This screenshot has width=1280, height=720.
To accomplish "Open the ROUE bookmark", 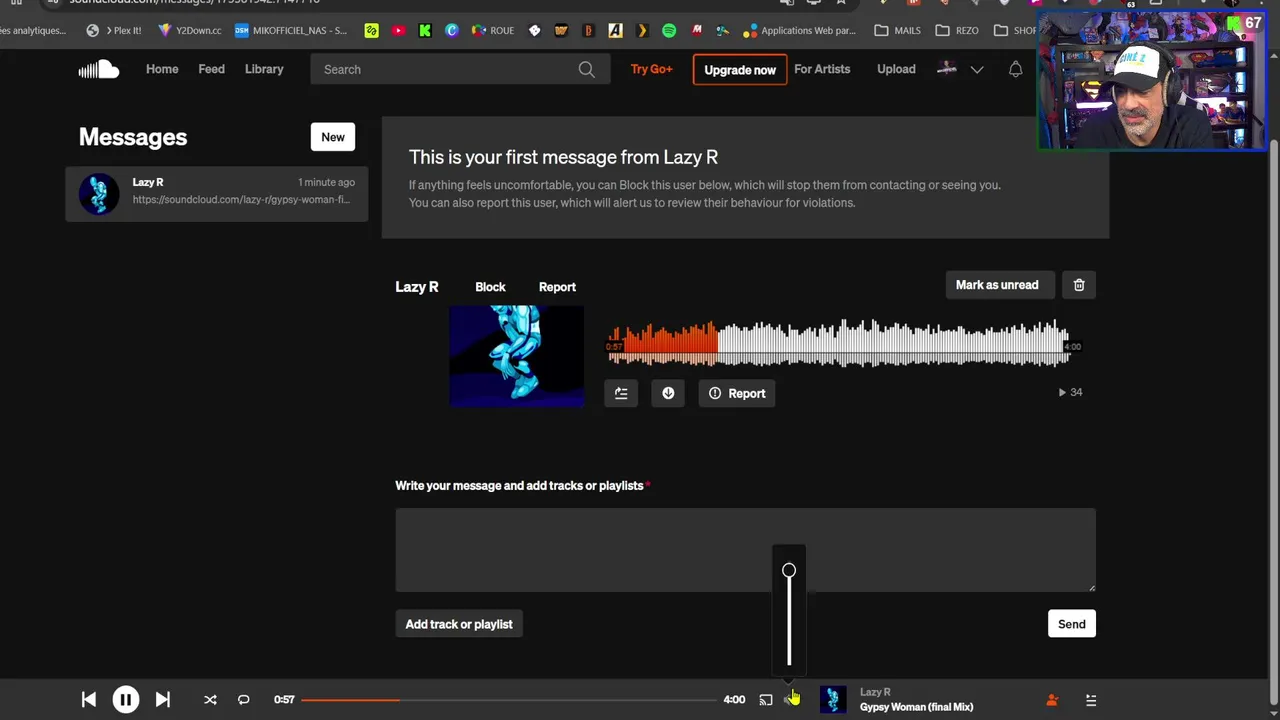I will pyautogui.click(x=493, y=30).
